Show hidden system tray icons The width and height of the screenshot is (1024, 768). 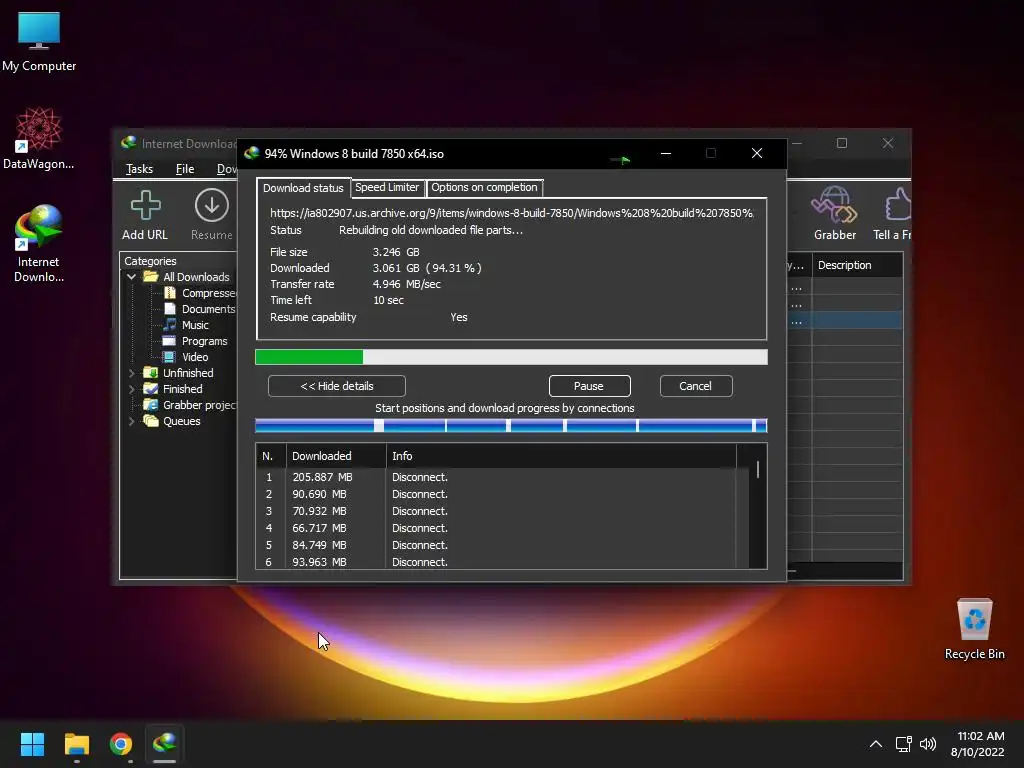[876, 744]
